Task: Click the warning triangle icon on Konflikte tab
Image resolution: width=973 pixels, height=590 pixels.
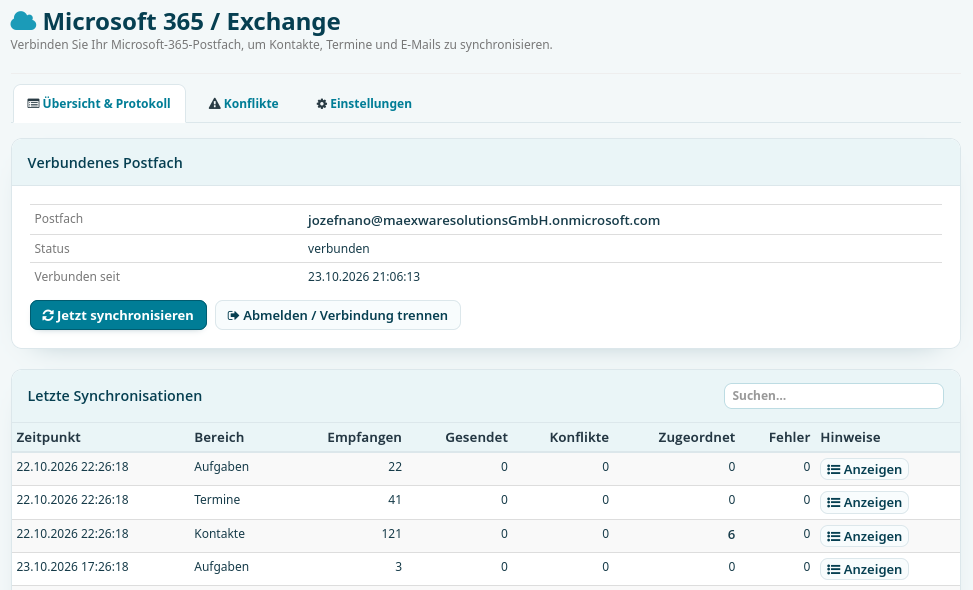Action: pyautogui.click(x=215, y=104)
